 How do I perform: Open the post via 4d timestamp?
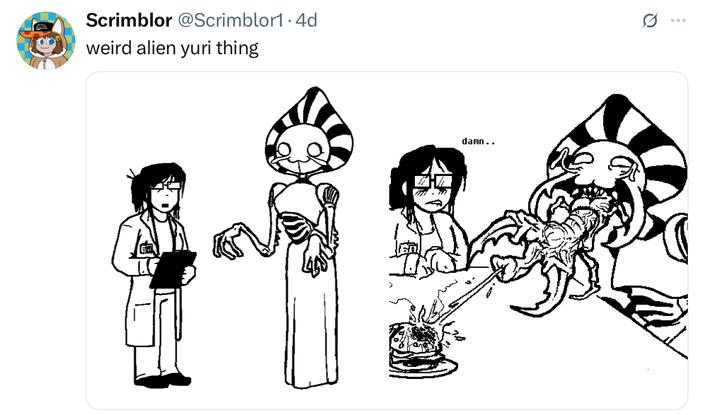pos(306,20)
